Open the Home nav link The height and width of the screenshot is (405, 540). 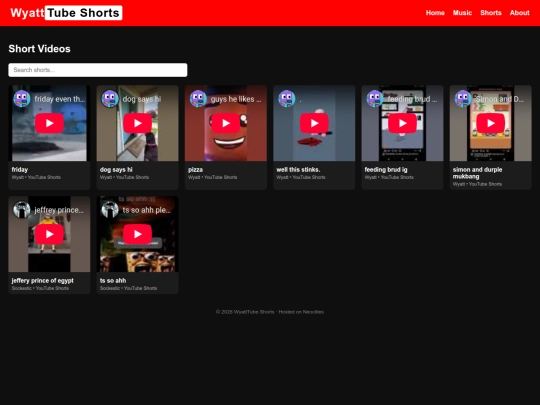coord(435,13)
